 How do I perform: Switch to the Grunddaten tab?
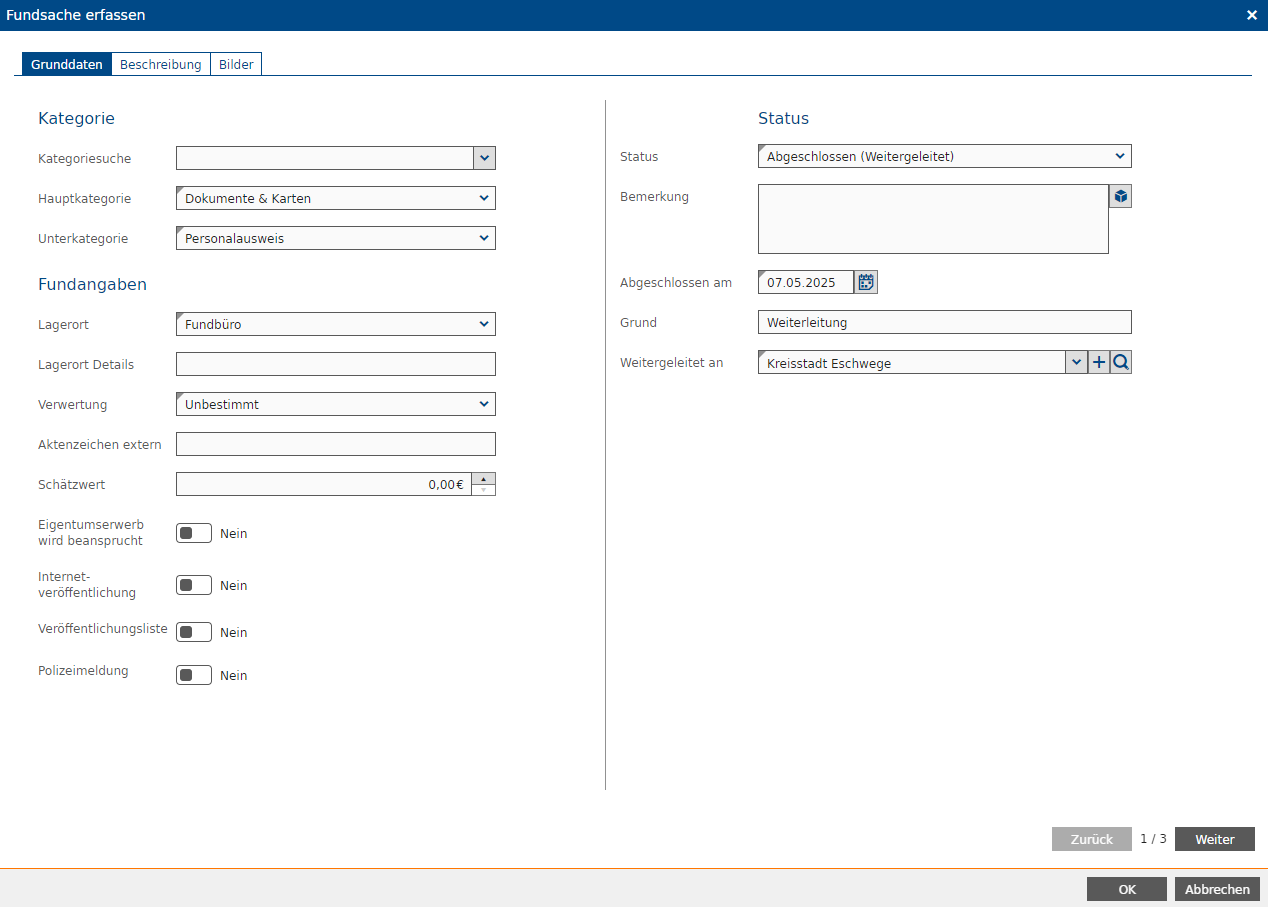coord(67,64)
